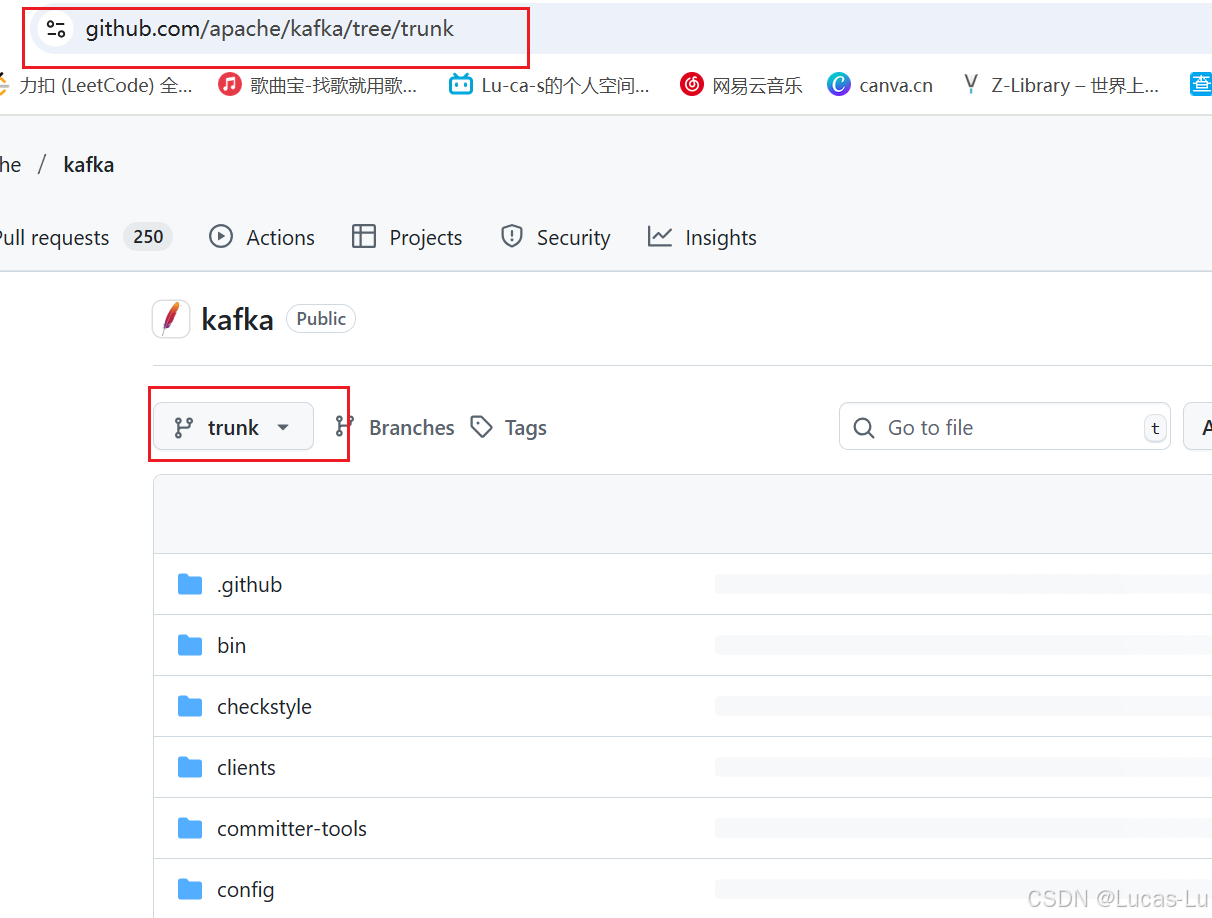Open the NetEase Cloud Music bookmark icon

[692, 84]
